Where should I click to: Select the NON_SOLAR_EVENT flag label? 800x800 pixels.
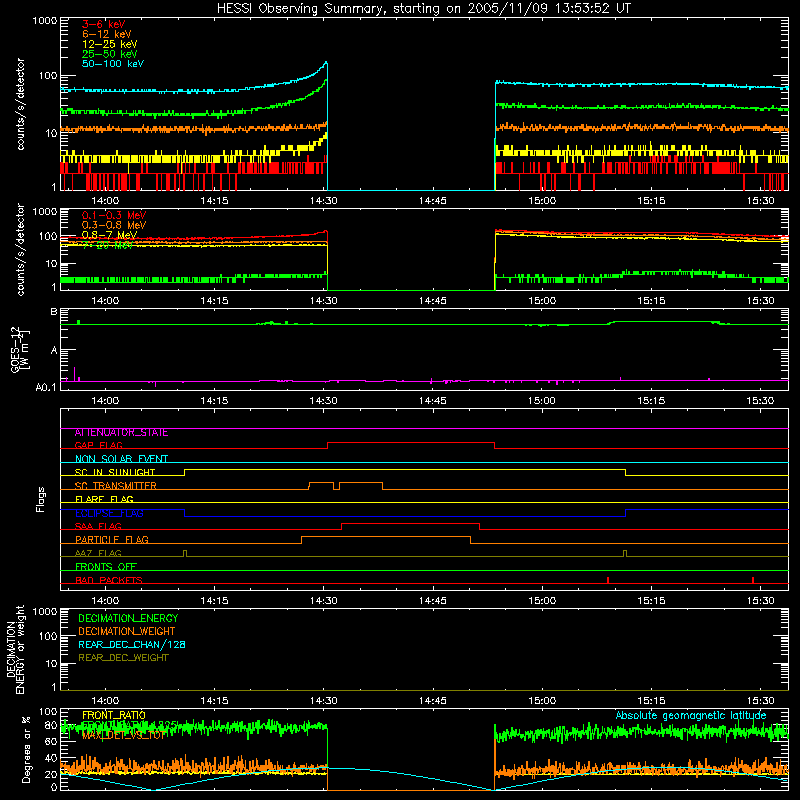pyautogui.click(x=121, y=459)
